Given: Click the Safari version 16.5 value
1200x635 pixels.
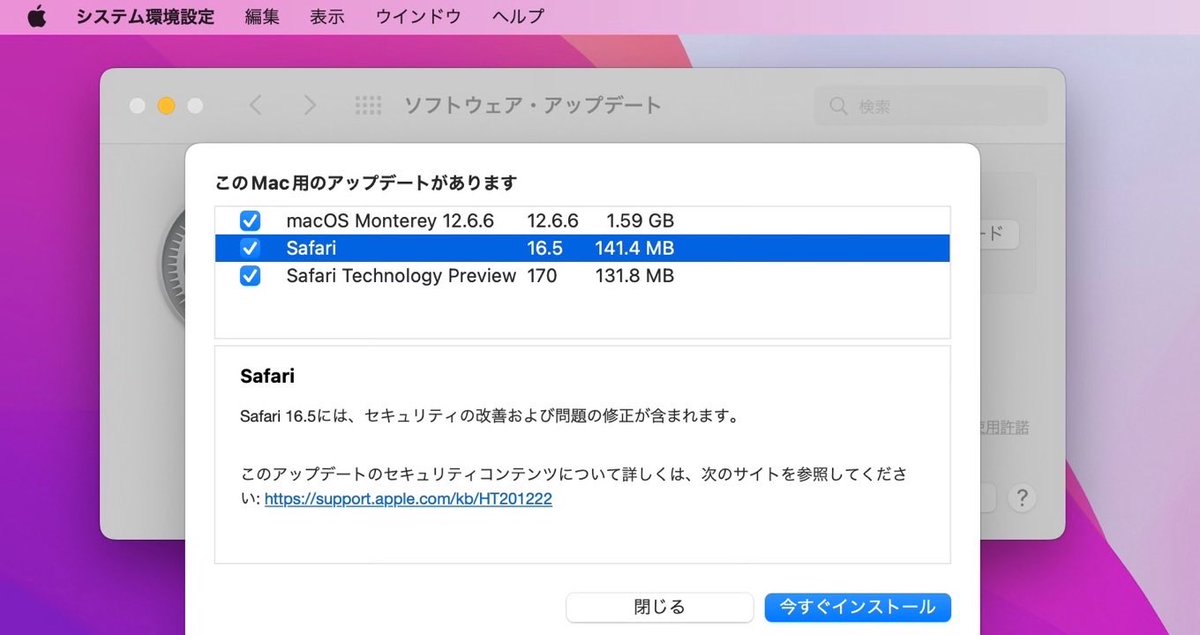Looking at the screenshot, I should point(545,248).
